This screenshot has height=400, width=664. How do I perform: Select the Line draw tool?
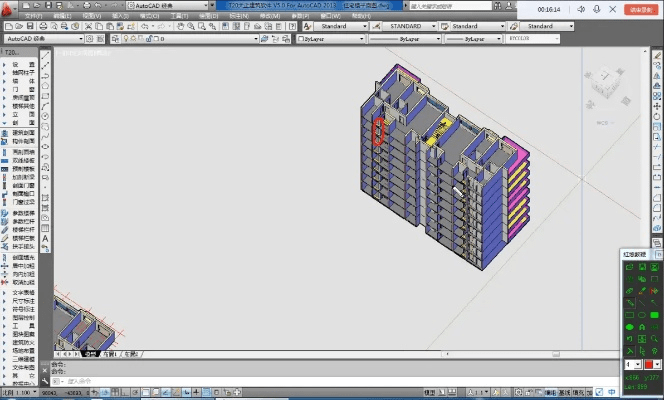[45, 57]
